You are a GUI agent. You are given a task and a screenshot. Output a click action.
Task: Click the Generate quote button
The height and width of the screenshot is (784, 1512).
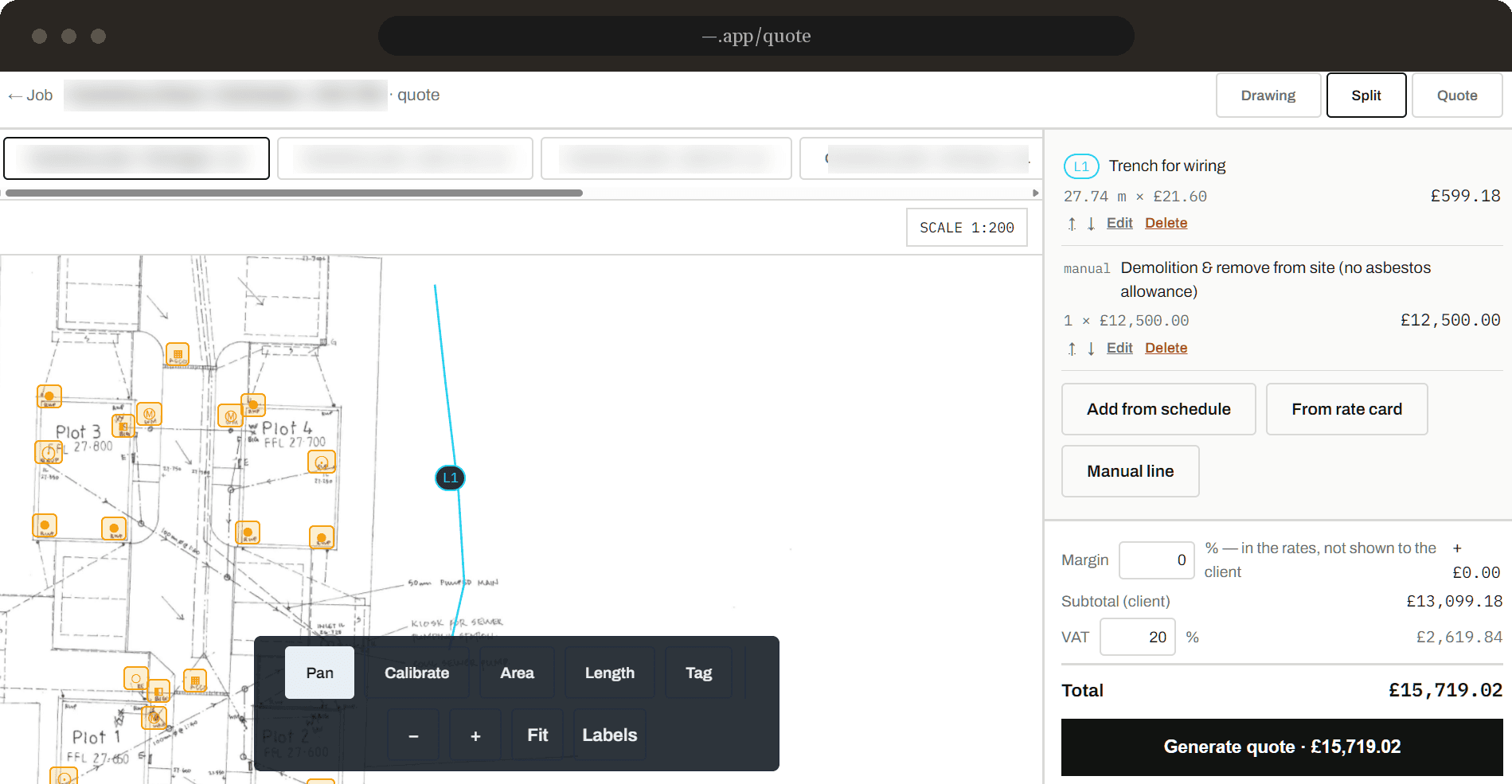point(1282,747)
